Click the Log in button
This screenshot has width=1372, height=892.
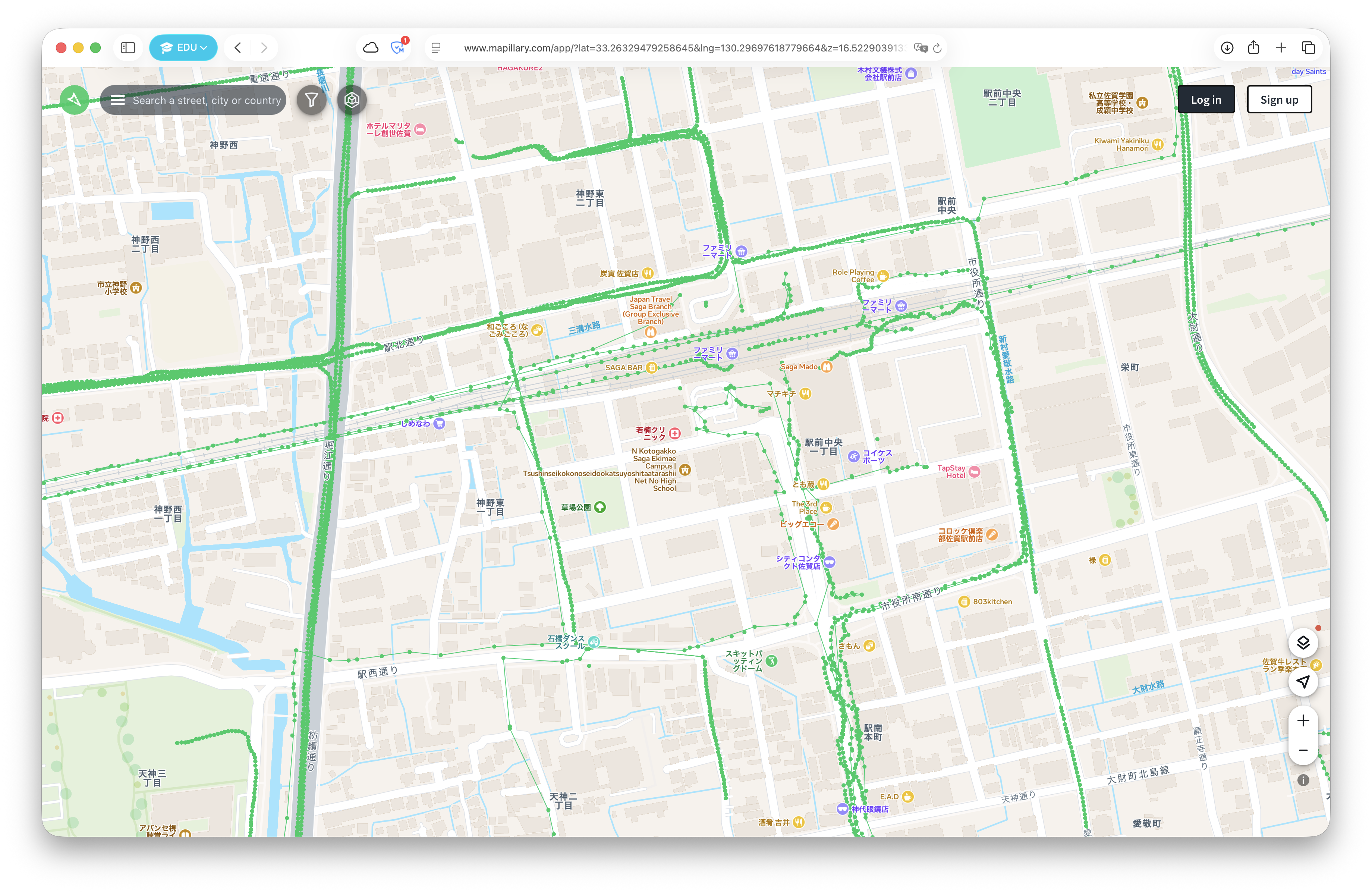pos(1206,100)
